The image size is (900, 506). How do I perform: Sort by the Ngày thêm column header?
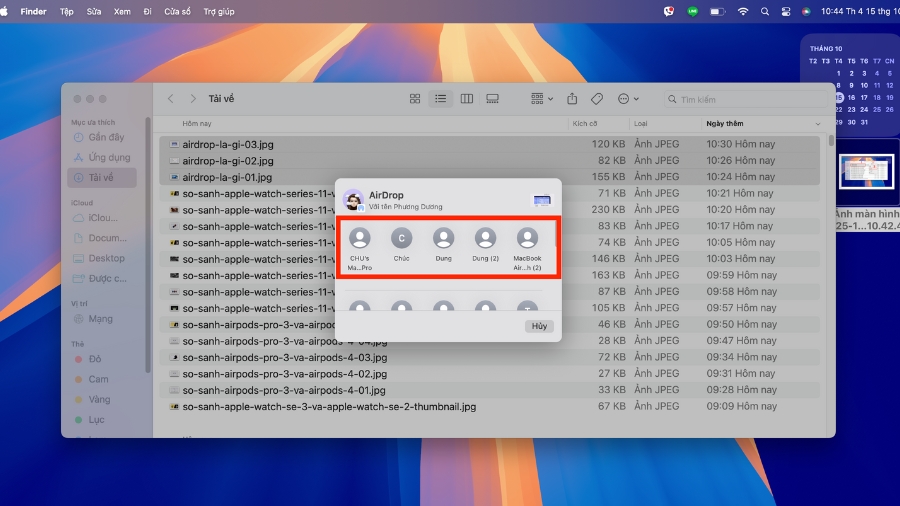tap(726, 124)
